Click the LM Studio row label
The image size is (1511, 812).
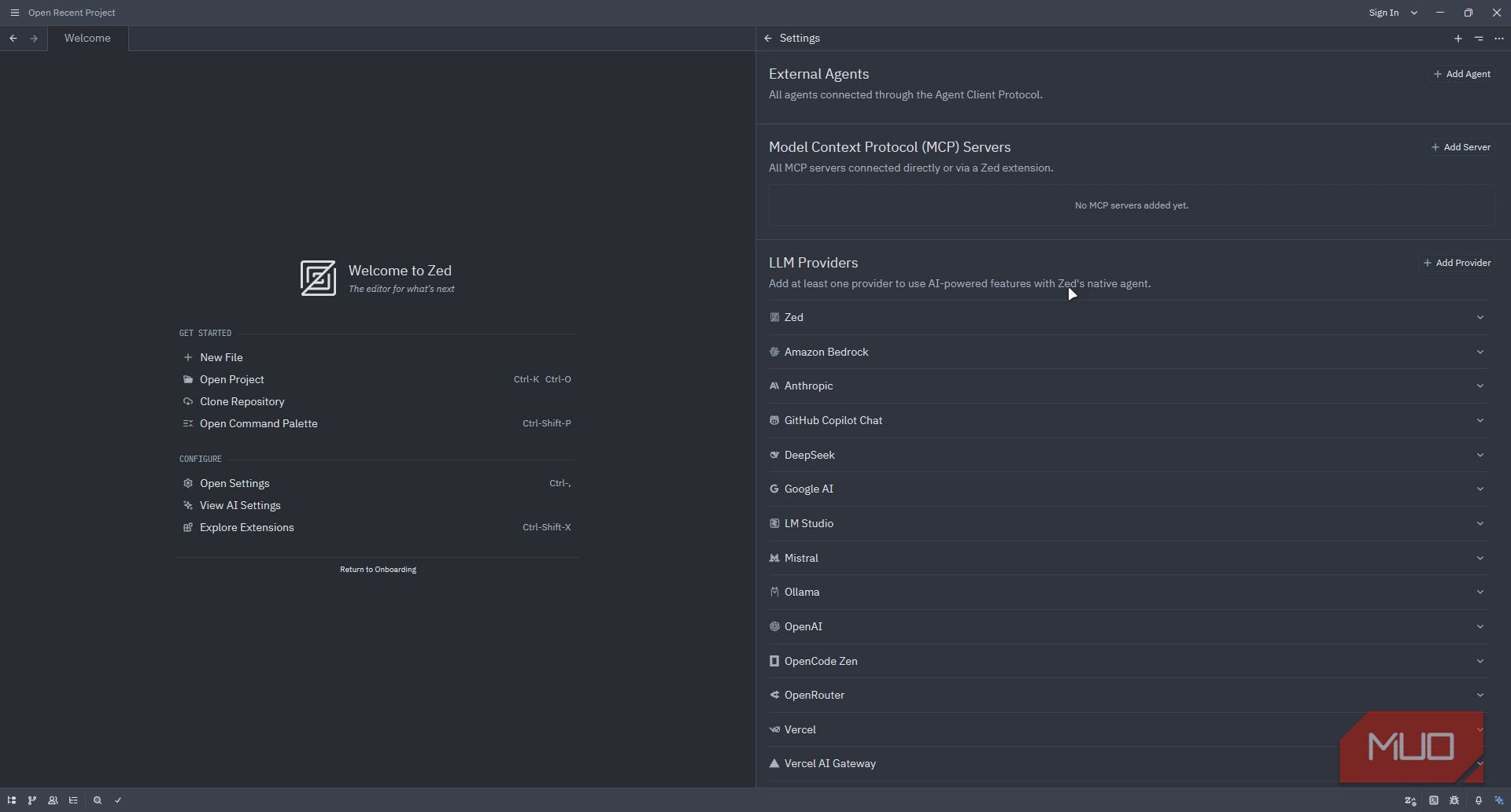point(809,524)
